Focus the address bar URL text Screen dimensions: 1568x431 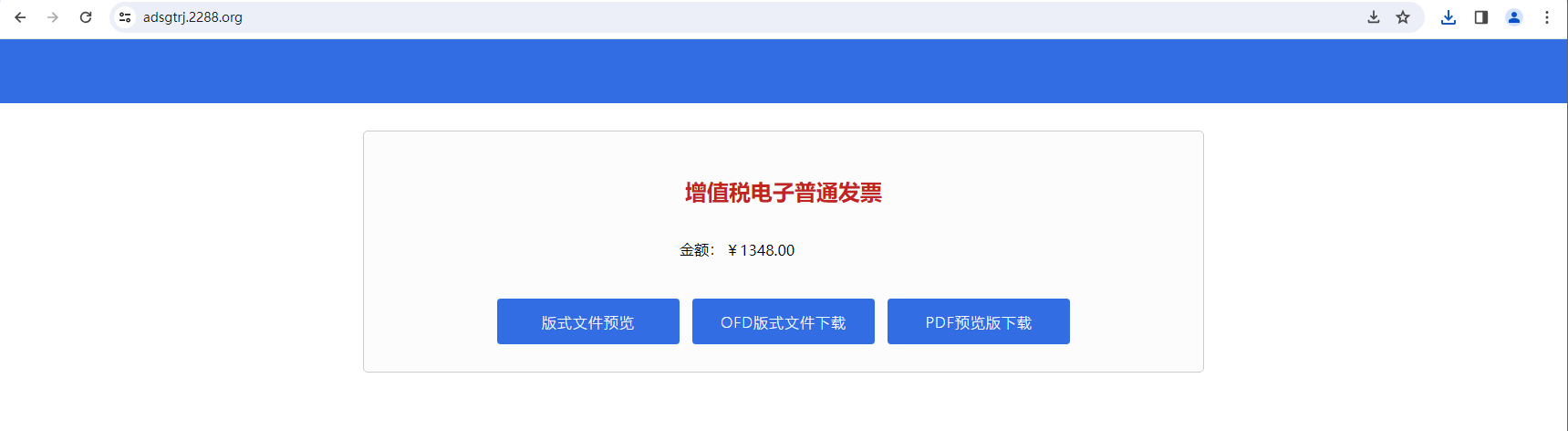point(192,17)
